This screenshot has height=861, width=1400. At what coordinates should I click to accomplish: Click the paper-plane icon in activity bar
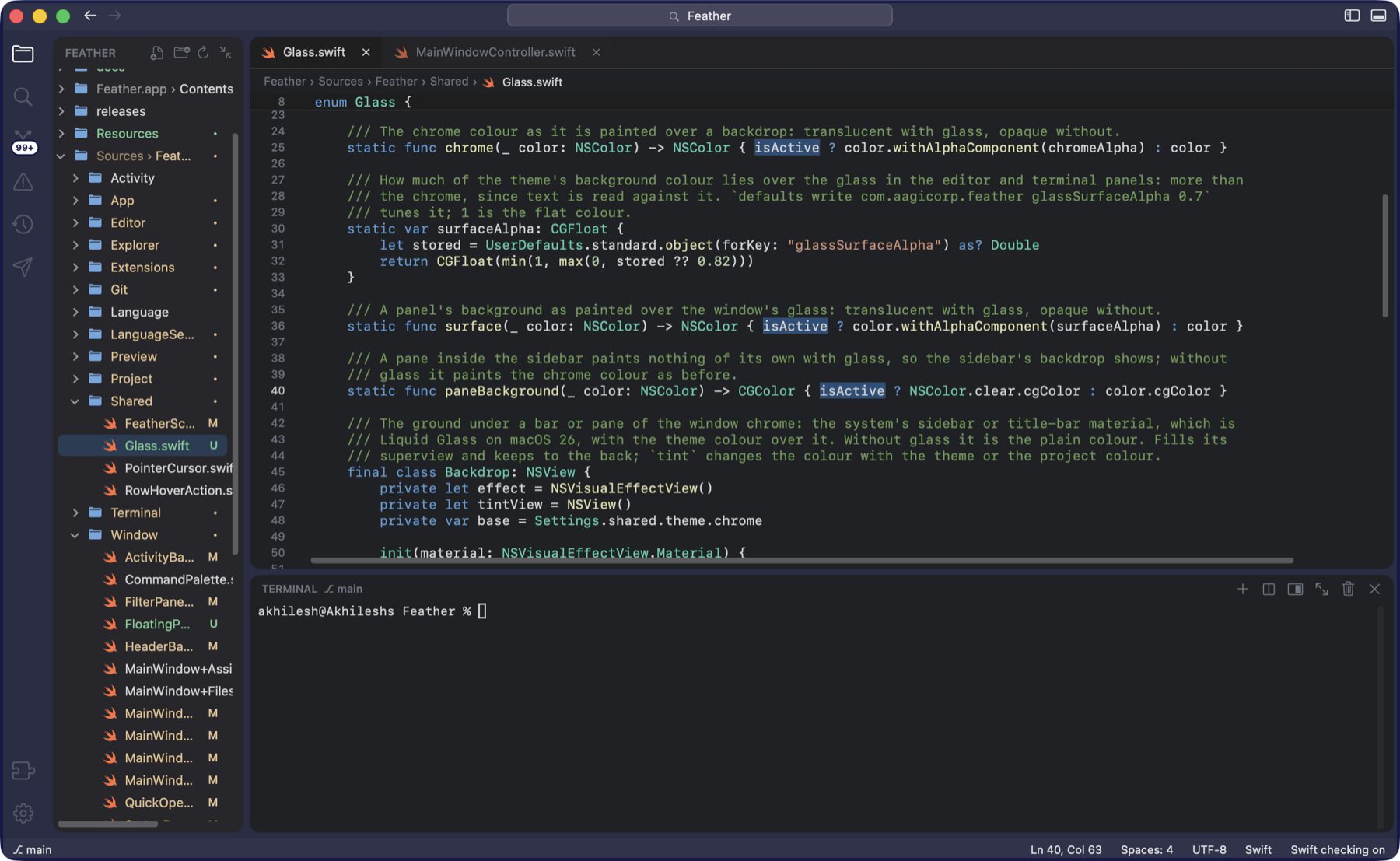click(23, 267)
